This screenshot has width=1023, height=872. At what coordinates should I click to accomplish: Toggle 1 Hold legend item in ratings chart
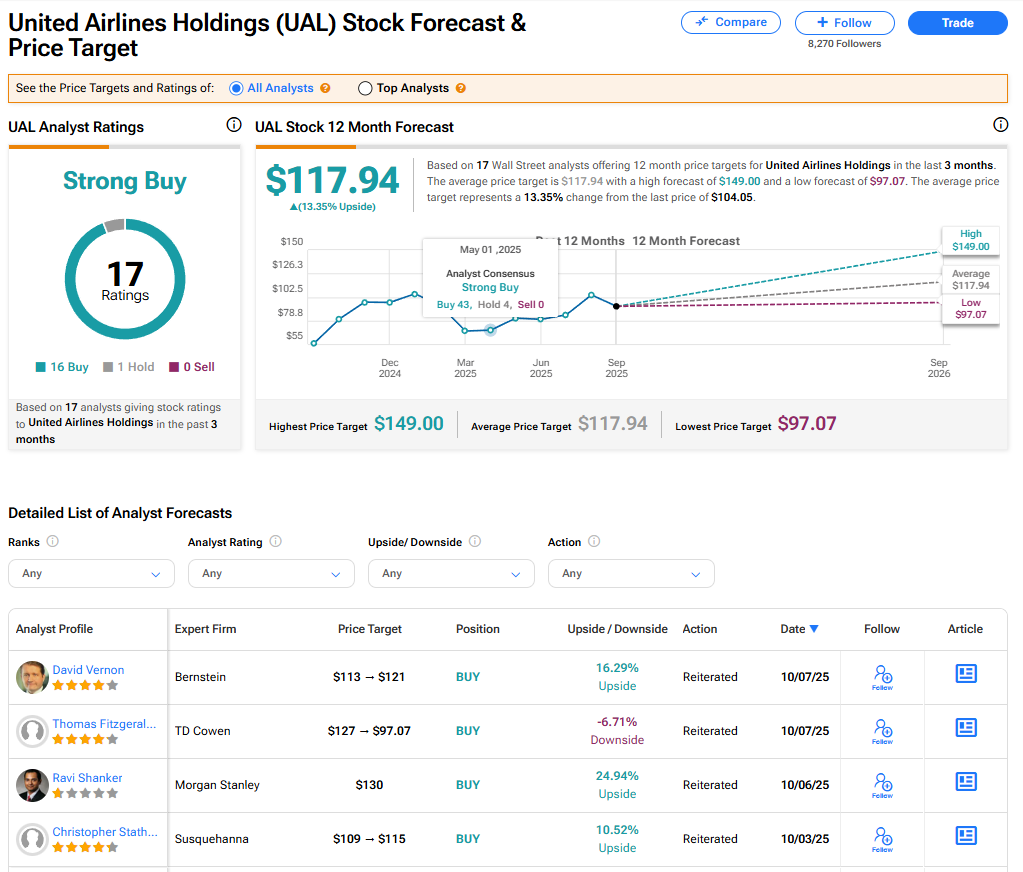[x=129, y=367]
